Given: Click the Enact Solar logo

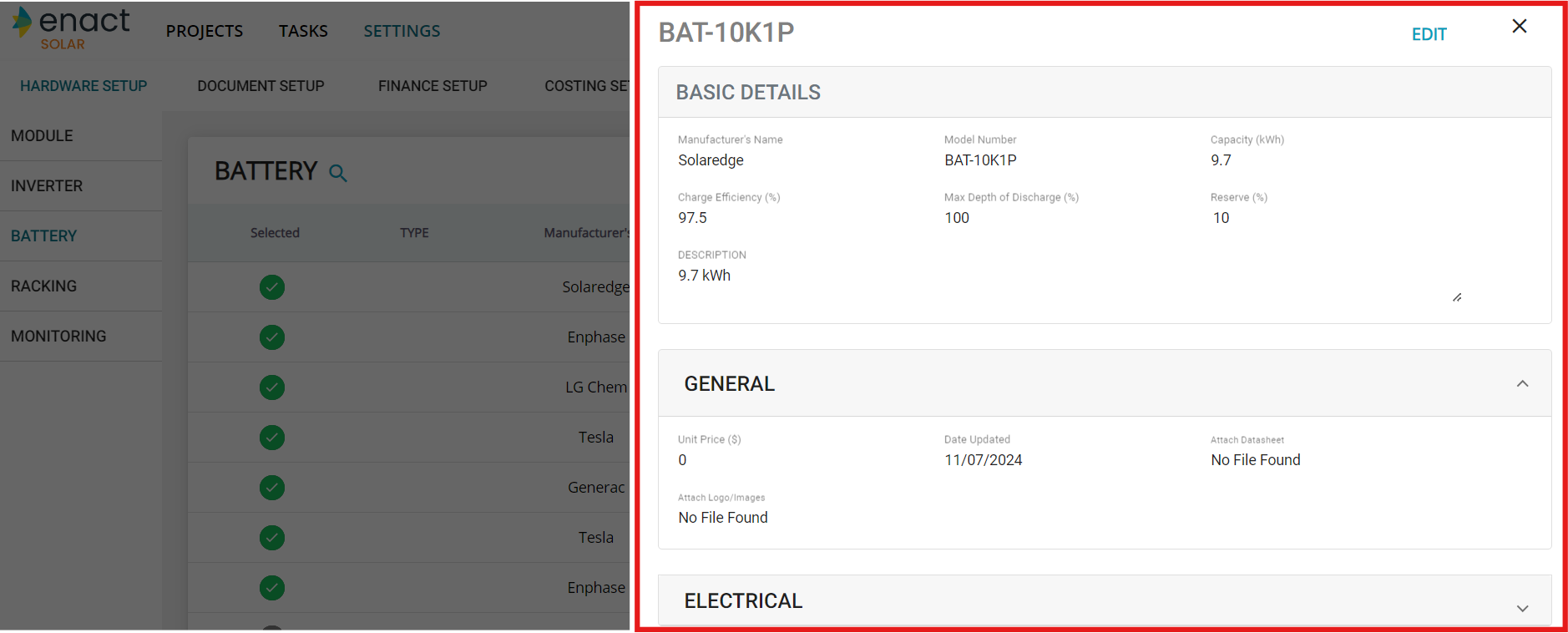Looking at the screenshot, I should pyautogui.click(x=71, y=28).
